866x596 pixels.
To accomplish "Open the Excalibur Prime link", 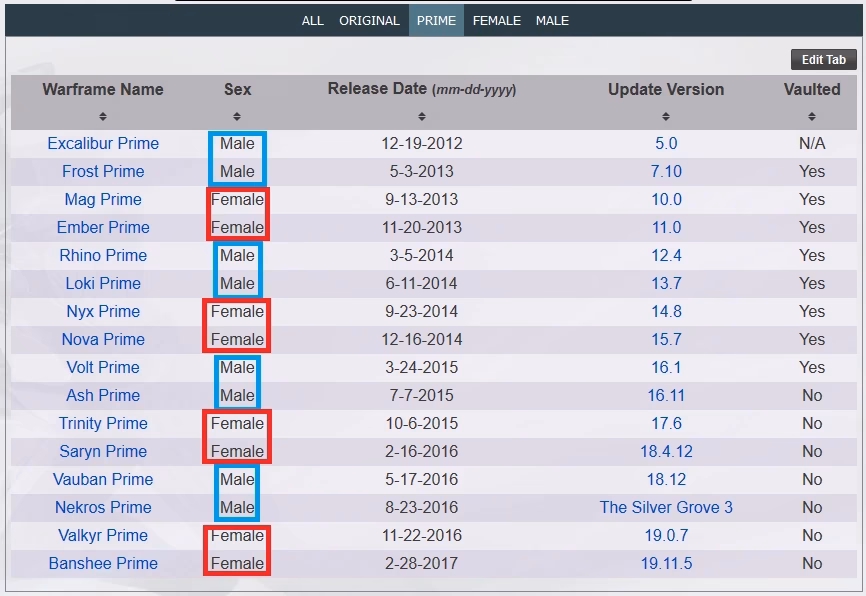I will [103, 144].
